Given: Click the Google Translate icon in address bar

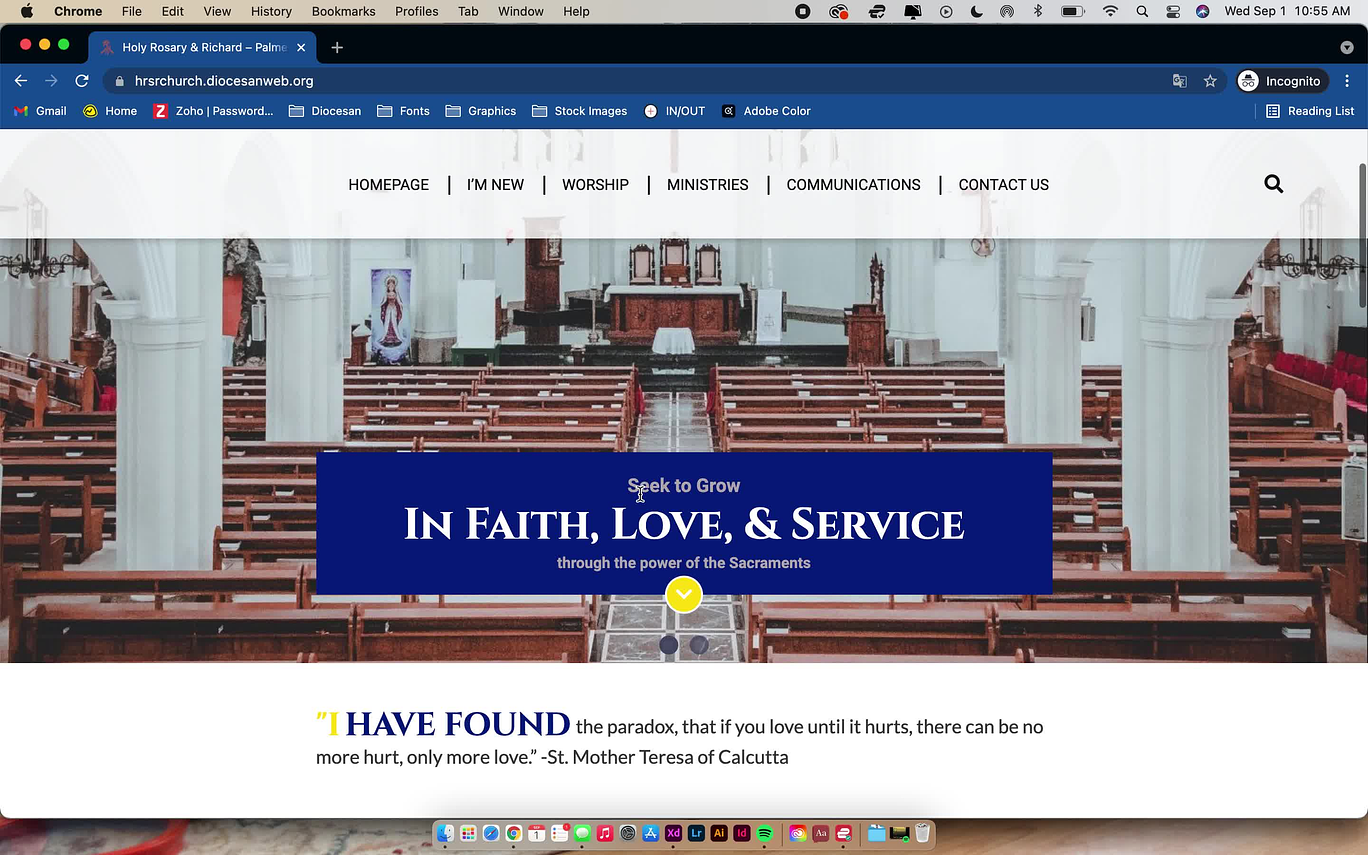Looking at the screenshot, I should 1180,81.
